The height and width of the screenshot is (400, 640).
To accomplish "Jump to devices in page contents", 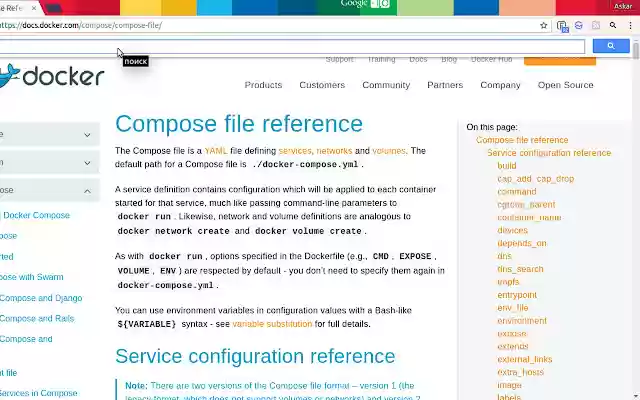I will pyautogui.click(x=513, y=230).
